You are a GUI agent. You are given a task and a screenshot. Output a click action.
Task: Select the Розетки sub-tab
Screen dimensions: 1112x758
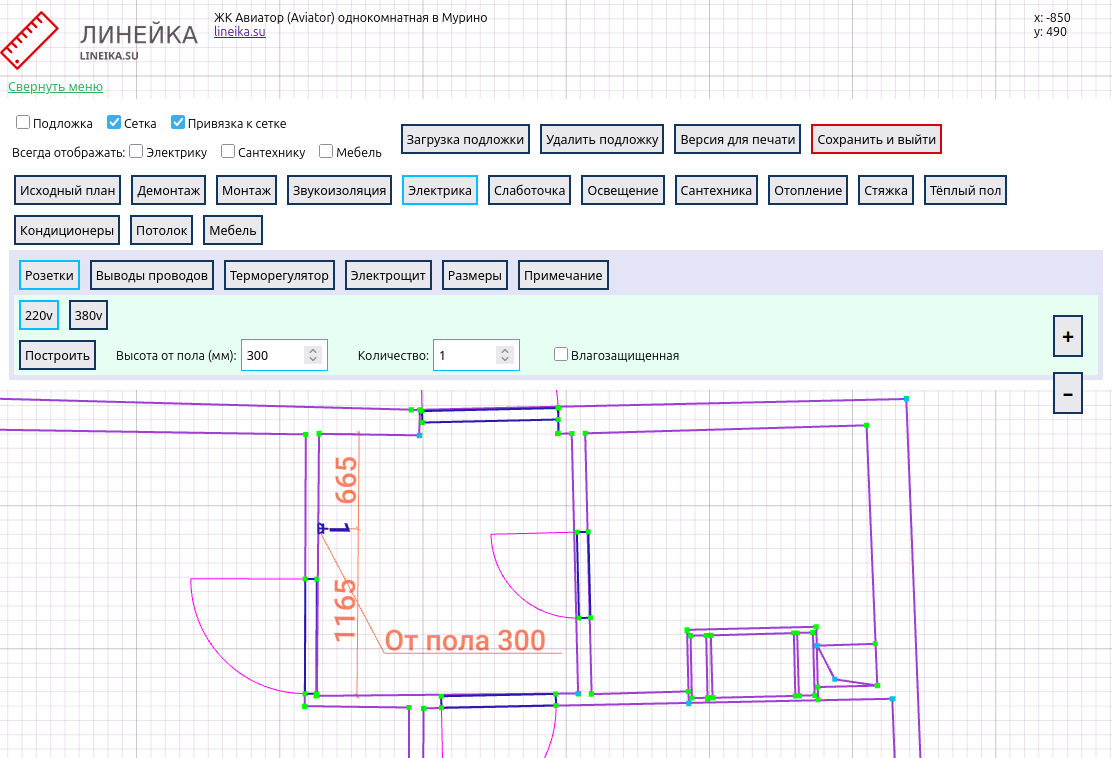tap(49, 275)
